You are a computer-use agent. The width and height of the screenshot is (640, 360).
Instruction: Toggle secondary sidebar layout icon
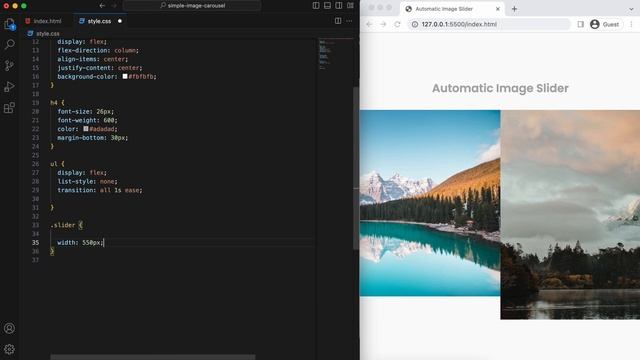click(x=339, y=6)
